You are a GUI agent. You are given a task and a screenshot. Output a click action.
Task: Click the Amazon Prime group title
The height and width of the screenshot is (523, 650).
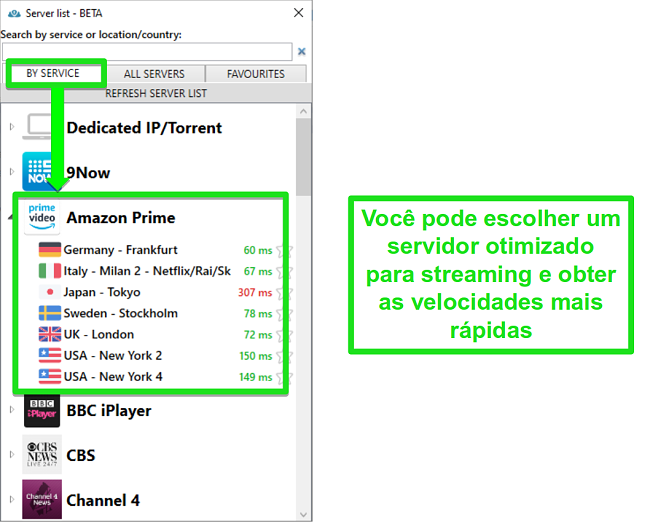(121, 218)
